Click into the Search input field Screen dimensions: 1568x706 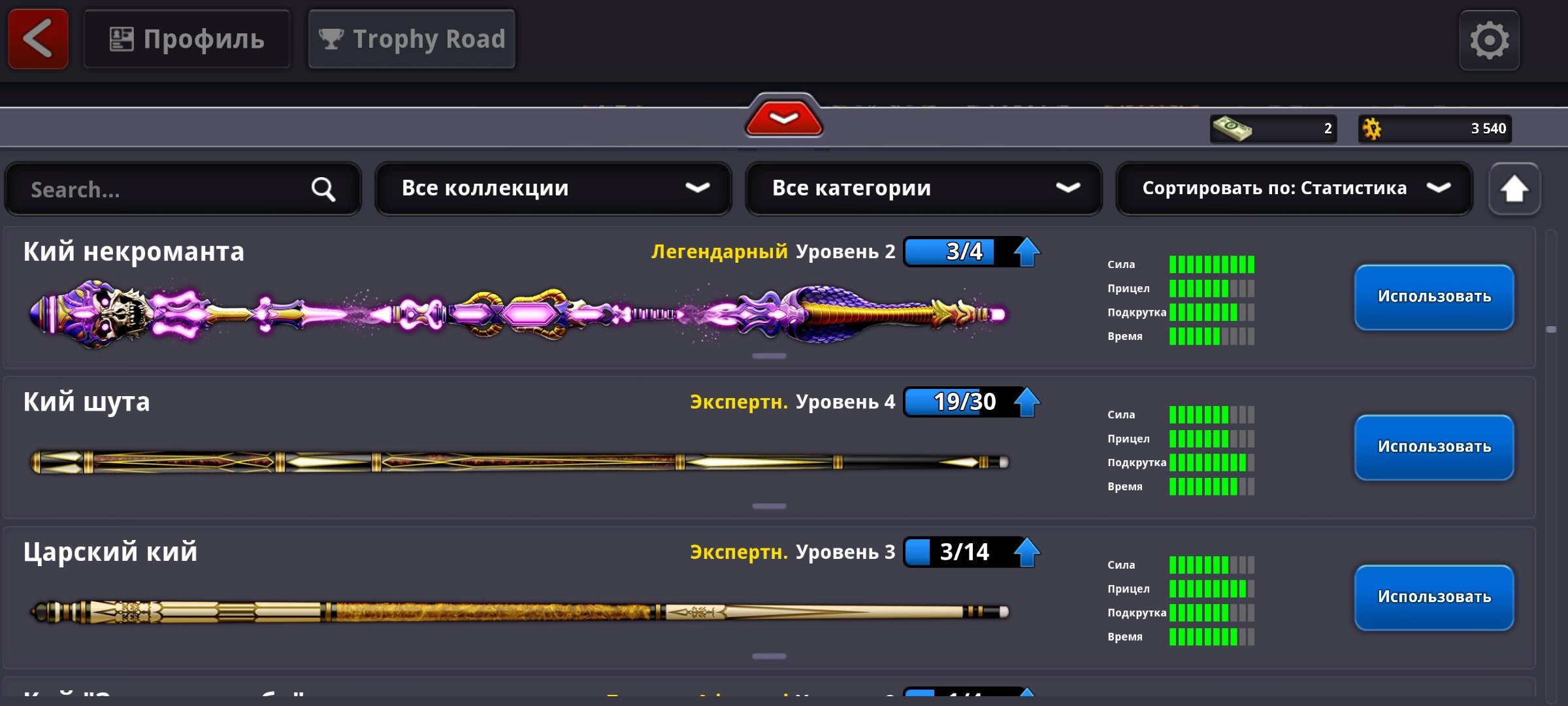pos(183,190)
